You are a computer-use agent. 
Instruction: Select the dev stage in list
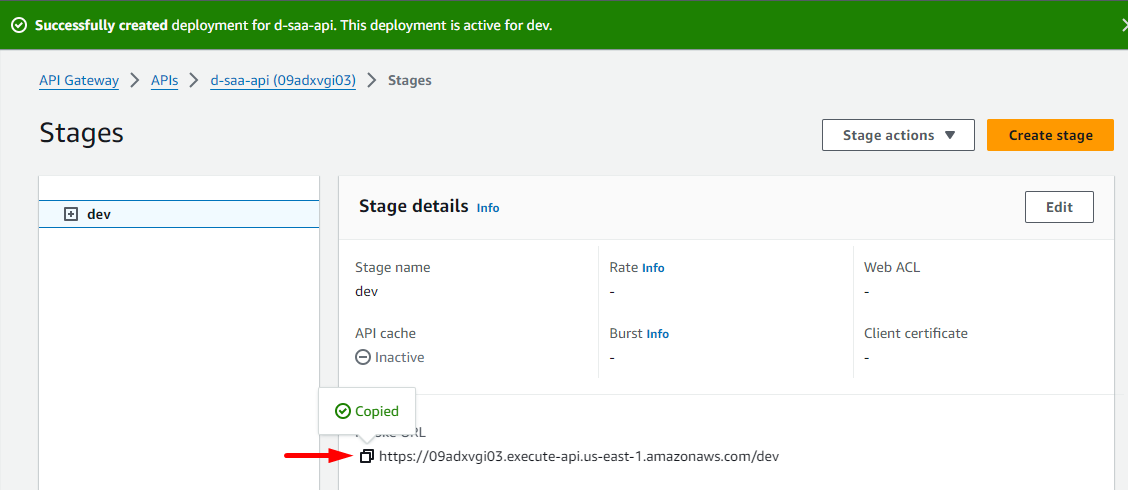click(x=99, y=214)
